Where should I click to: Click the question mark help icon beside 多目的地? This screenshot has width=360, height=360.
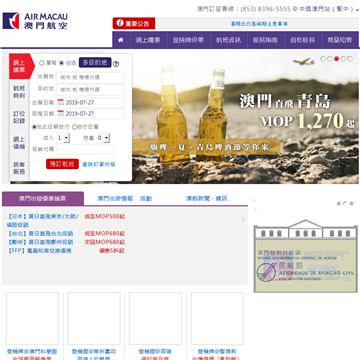pyautogui.click(x=116, y=64)
